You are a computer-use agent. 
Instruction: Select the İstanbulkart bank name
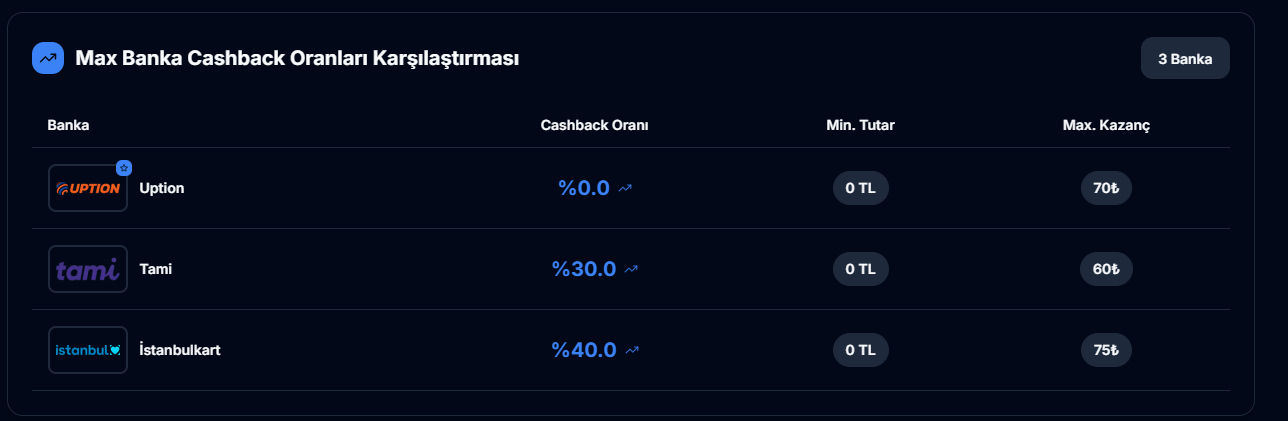tap(180, 350)
